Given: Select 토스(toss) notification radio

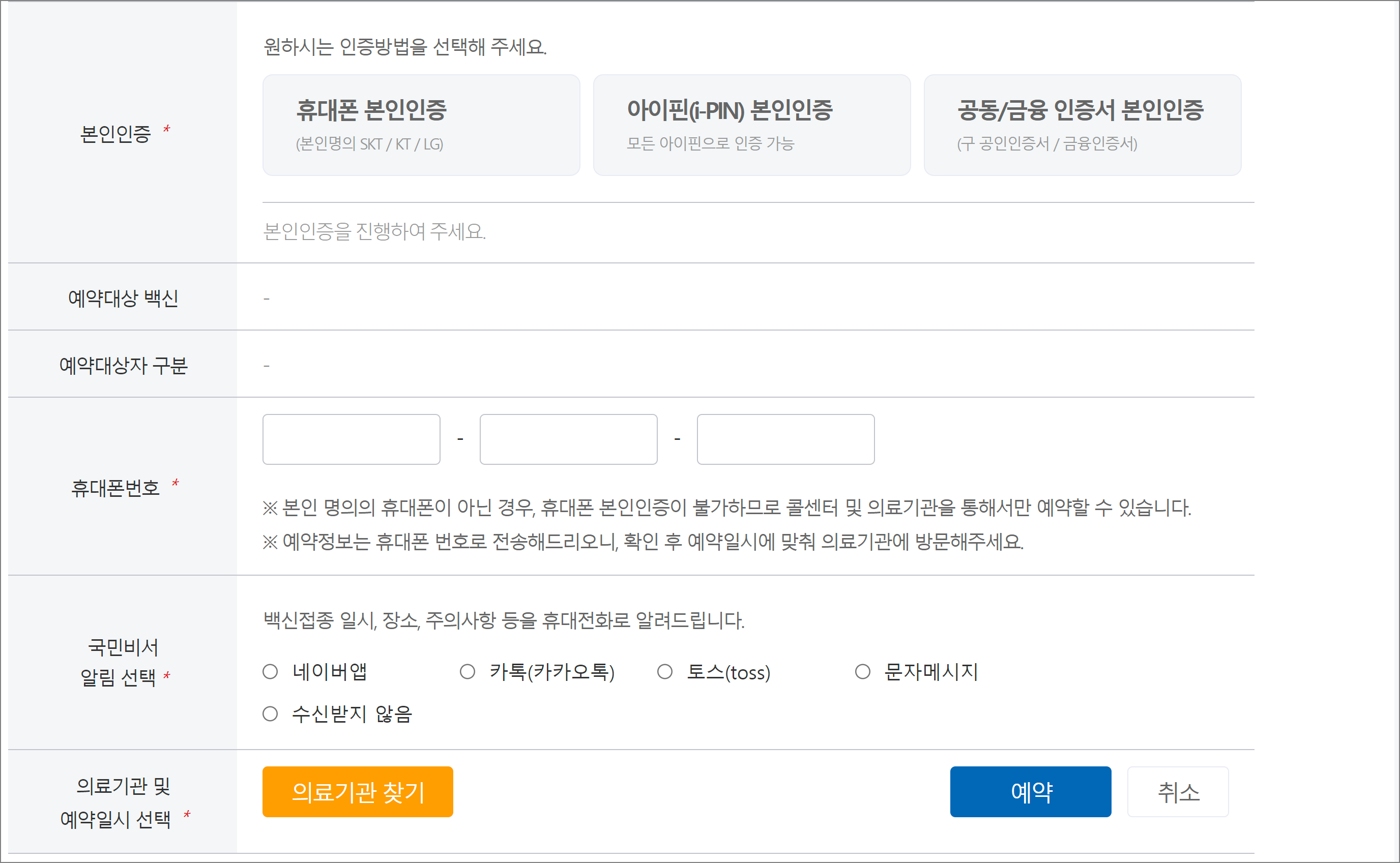Looking at the screenshot, I should pos(664,672).
